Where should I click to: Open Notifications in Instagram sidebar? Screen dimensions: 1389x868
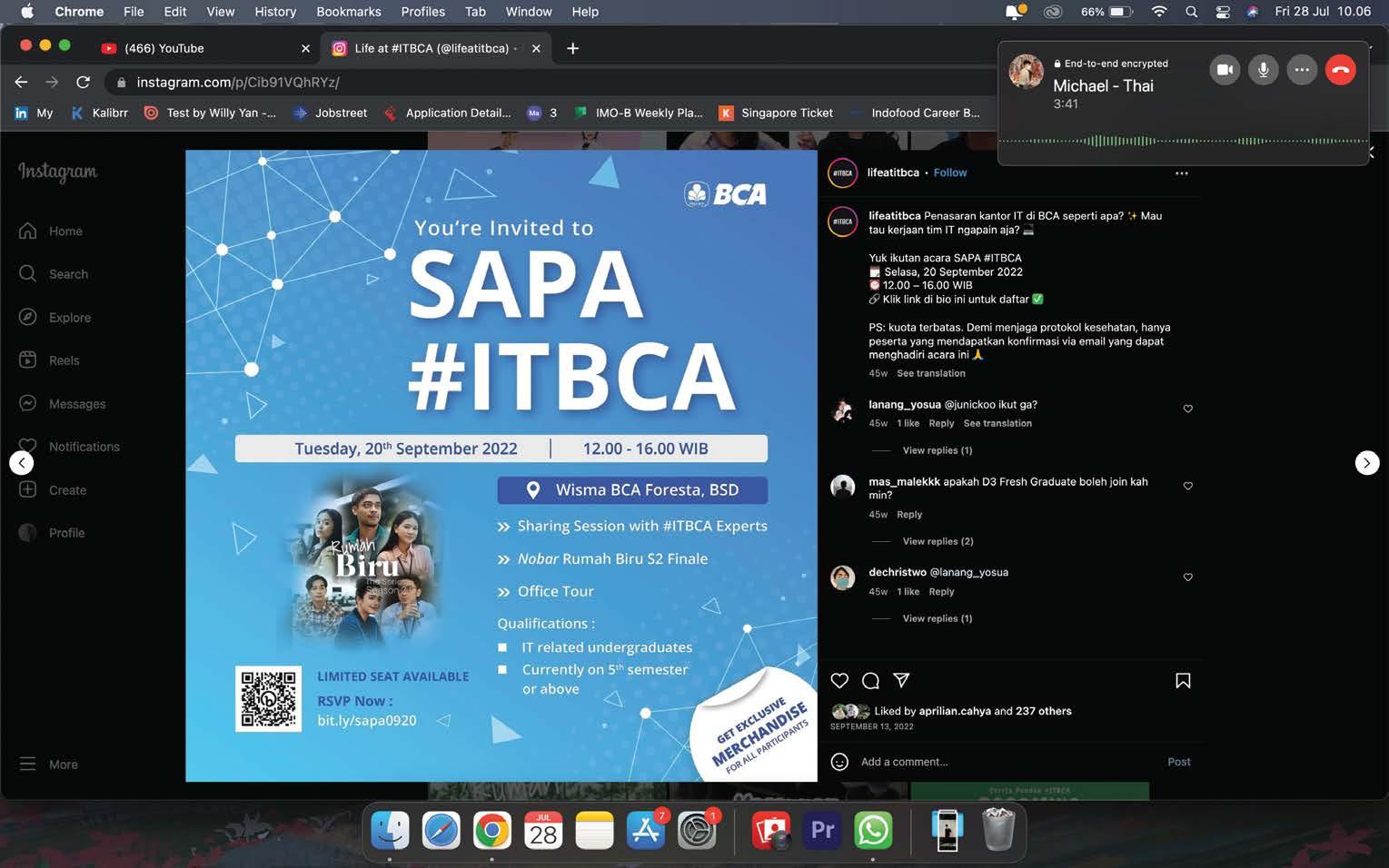pyautogui.click(x=69, y=447)
